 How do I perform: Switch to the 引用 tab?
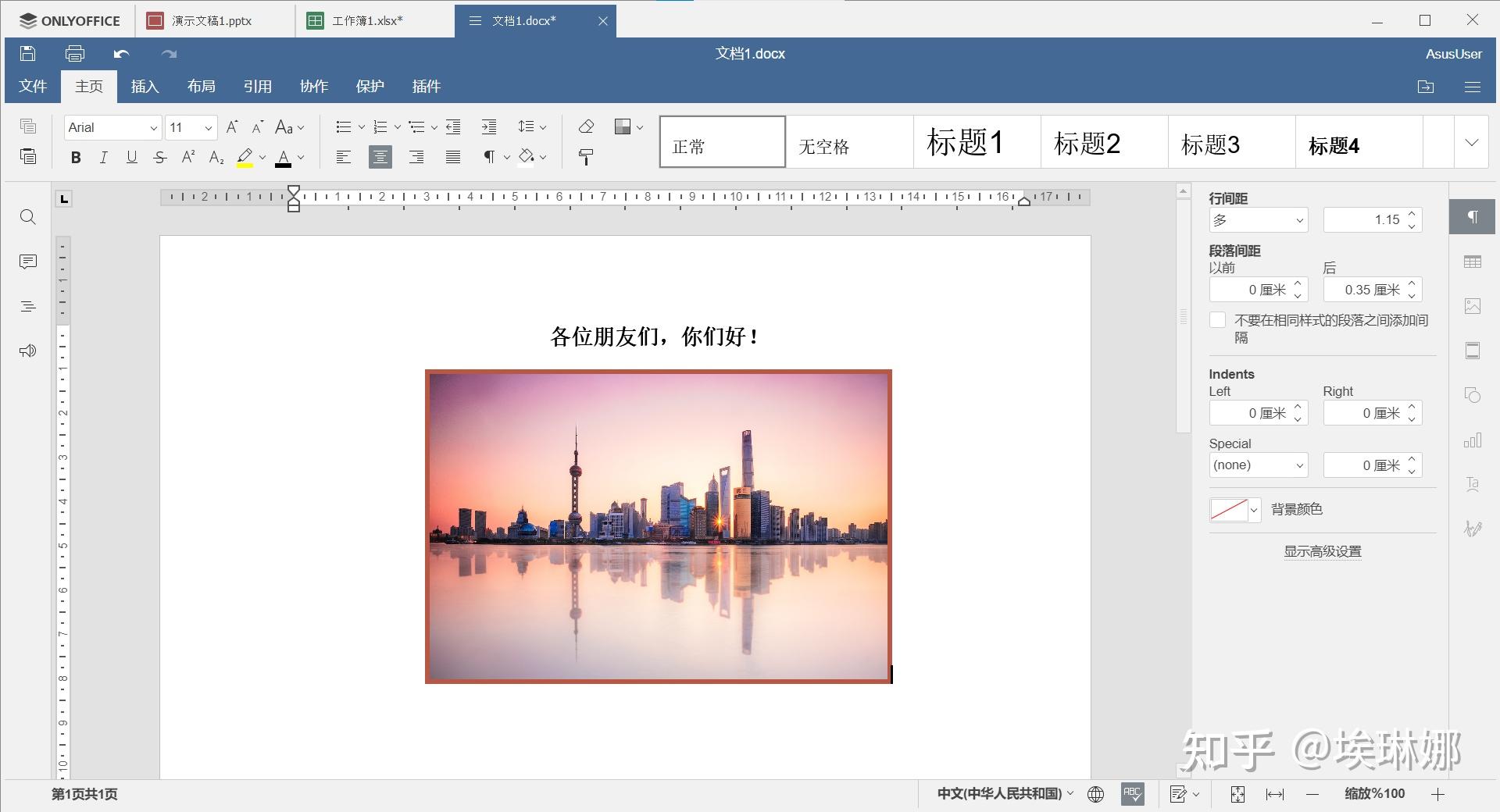coord(257,87)
